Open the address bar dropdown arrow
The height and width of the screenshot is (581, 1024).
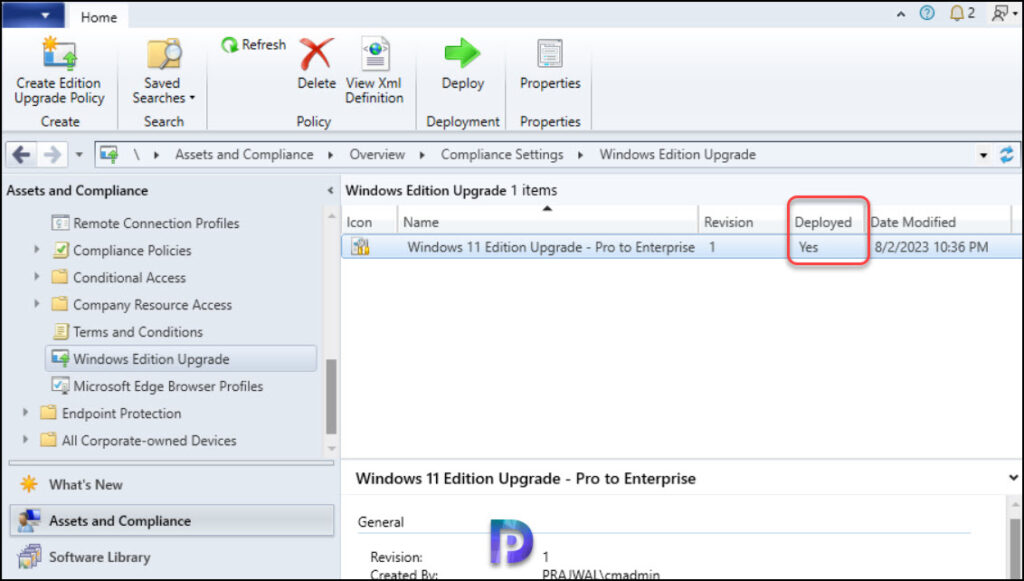tap(983, 155)
